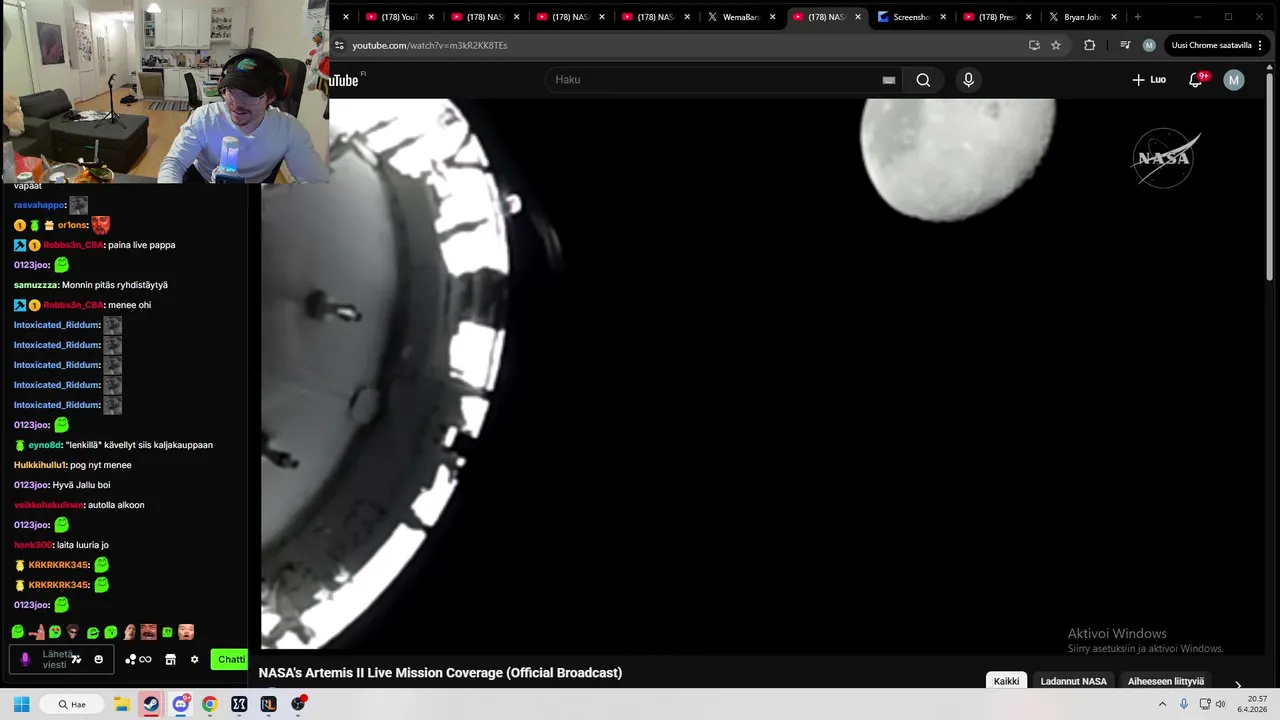
Task: Click username Hulkkihullu1 in chat
Action: [x=40, y=465]
